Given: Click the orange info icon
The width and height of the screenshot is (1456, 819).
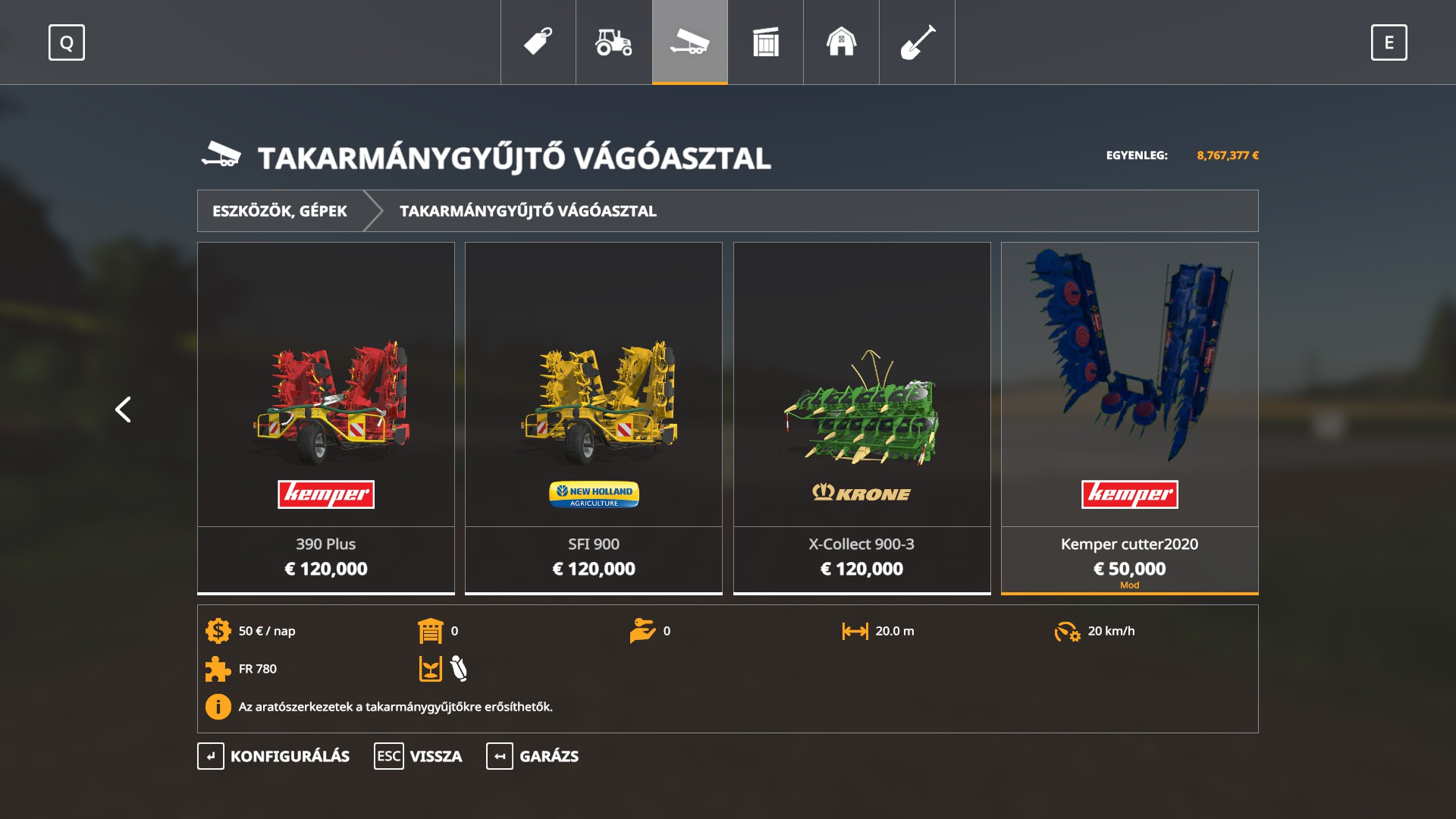Looking at the screenshot, I should click(x=218, y=707).
